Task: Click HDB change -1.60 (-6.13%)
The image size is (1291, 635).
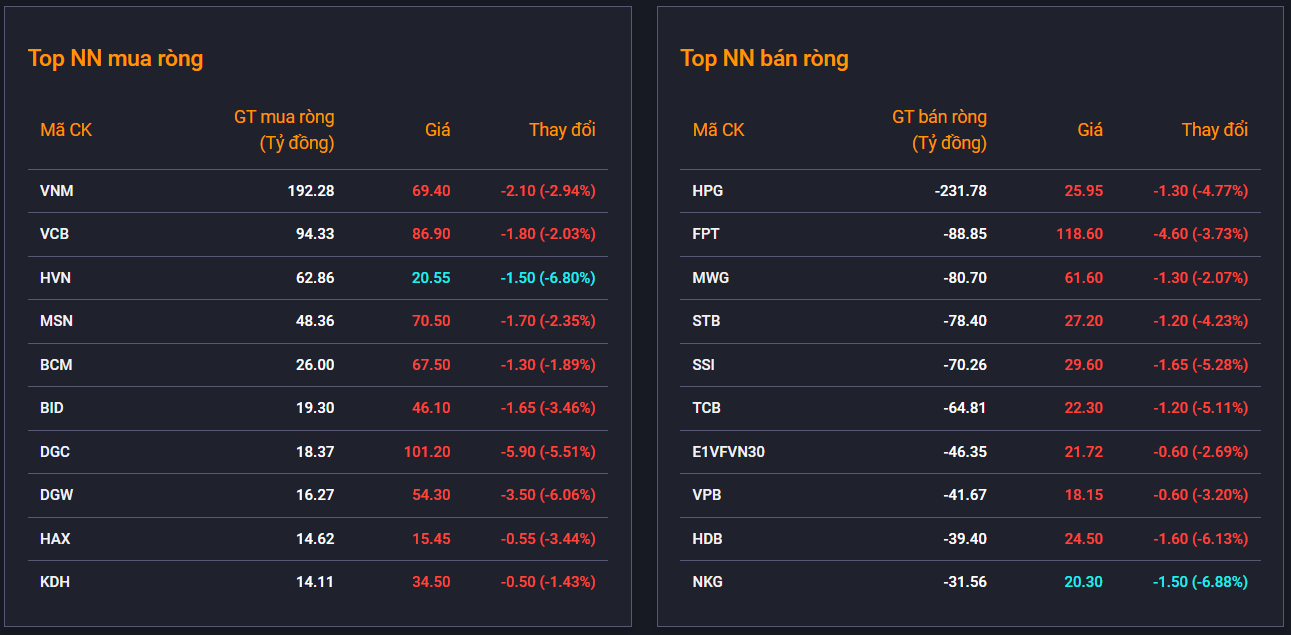Action: tap(1201, 539)
